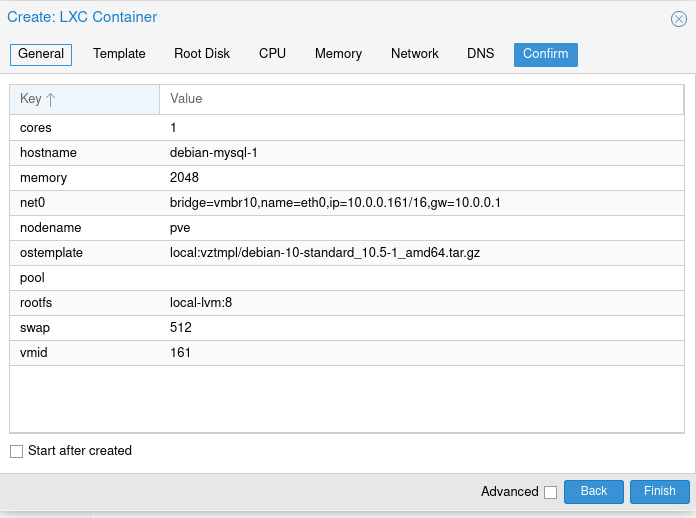Click the ostemplate row
The height and width of the screenshot is (518, 696).
(x=347, y=253)
